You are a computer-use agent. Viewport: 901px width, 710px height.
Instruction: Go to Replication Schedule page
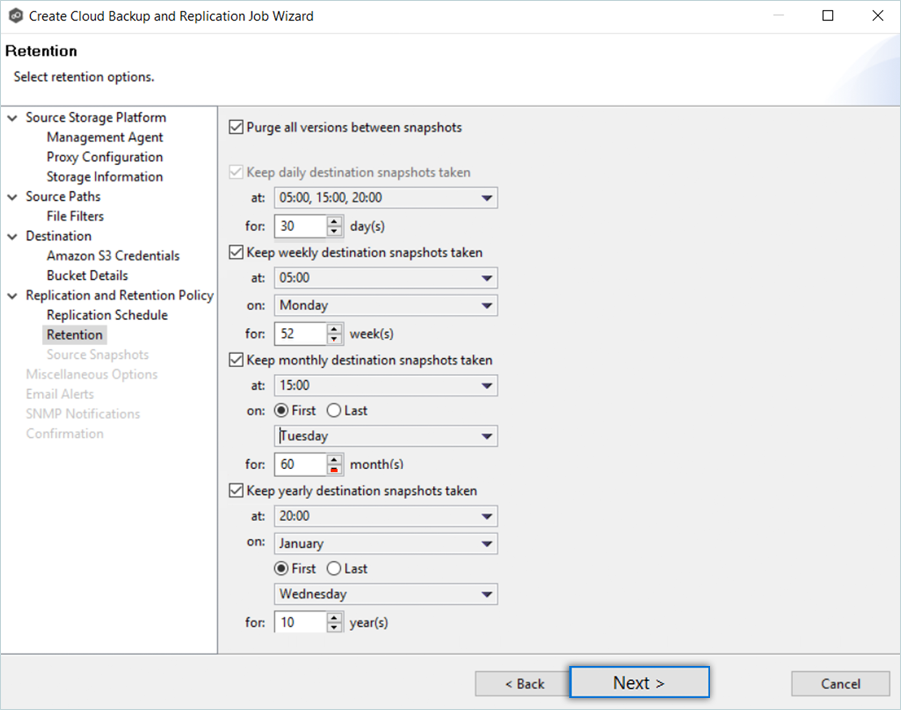(x=107, y=315)
